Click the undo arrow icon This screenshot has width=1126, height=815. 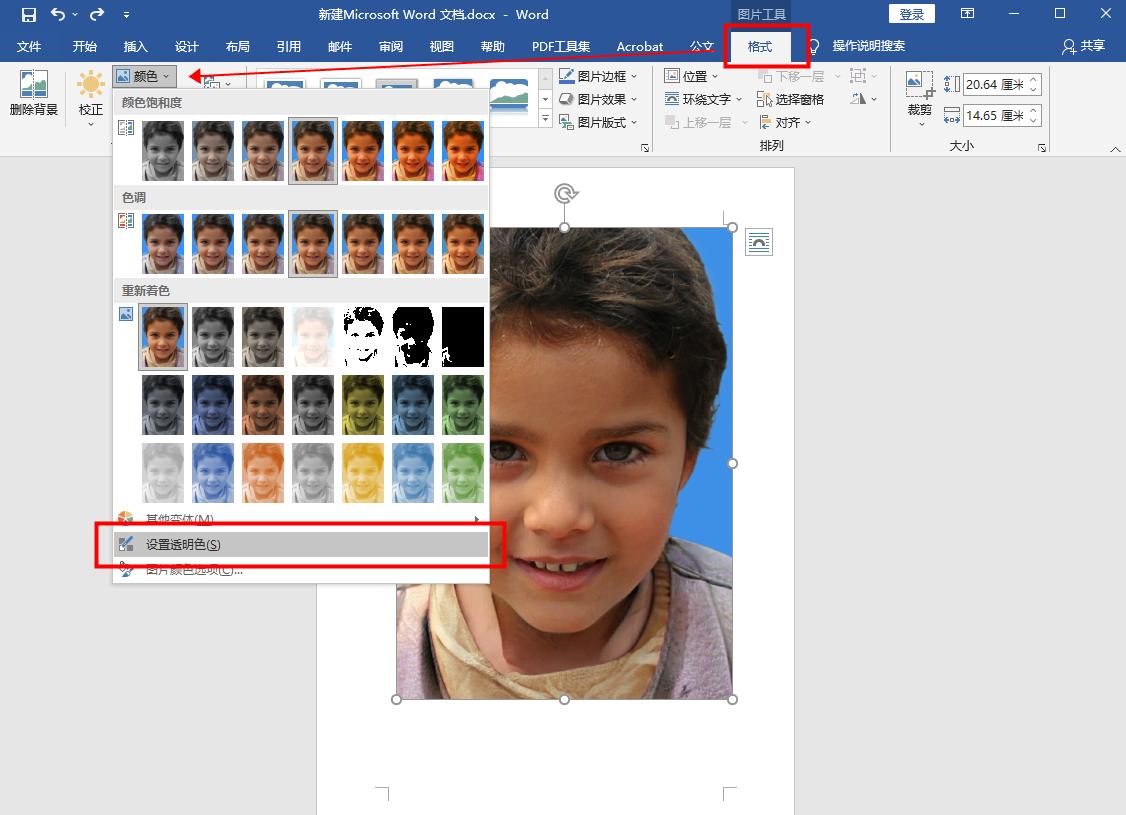click(58, 15)
